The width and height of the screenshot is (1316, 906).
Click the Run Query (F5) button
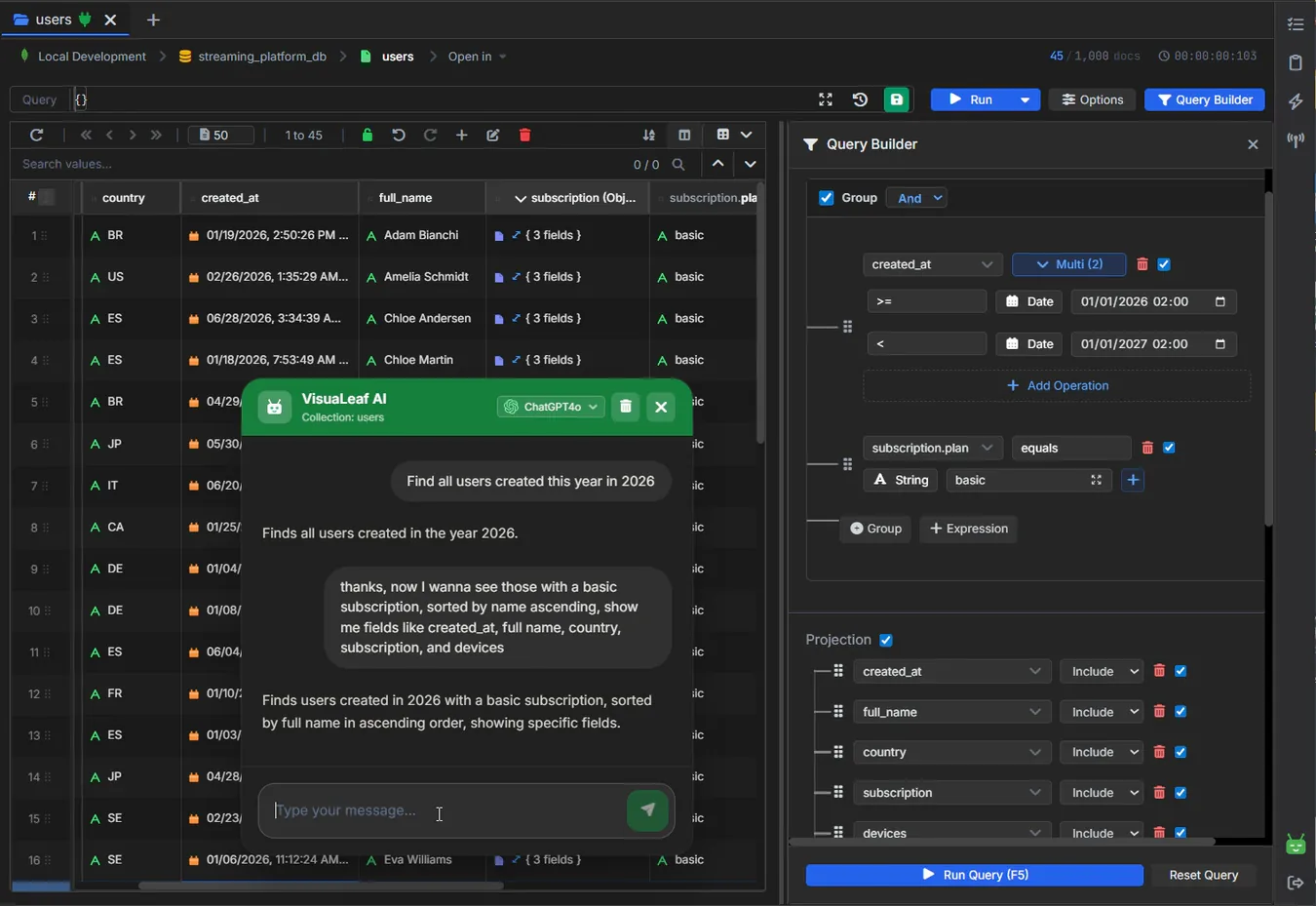pyautogui.click(x=975, y=875)
